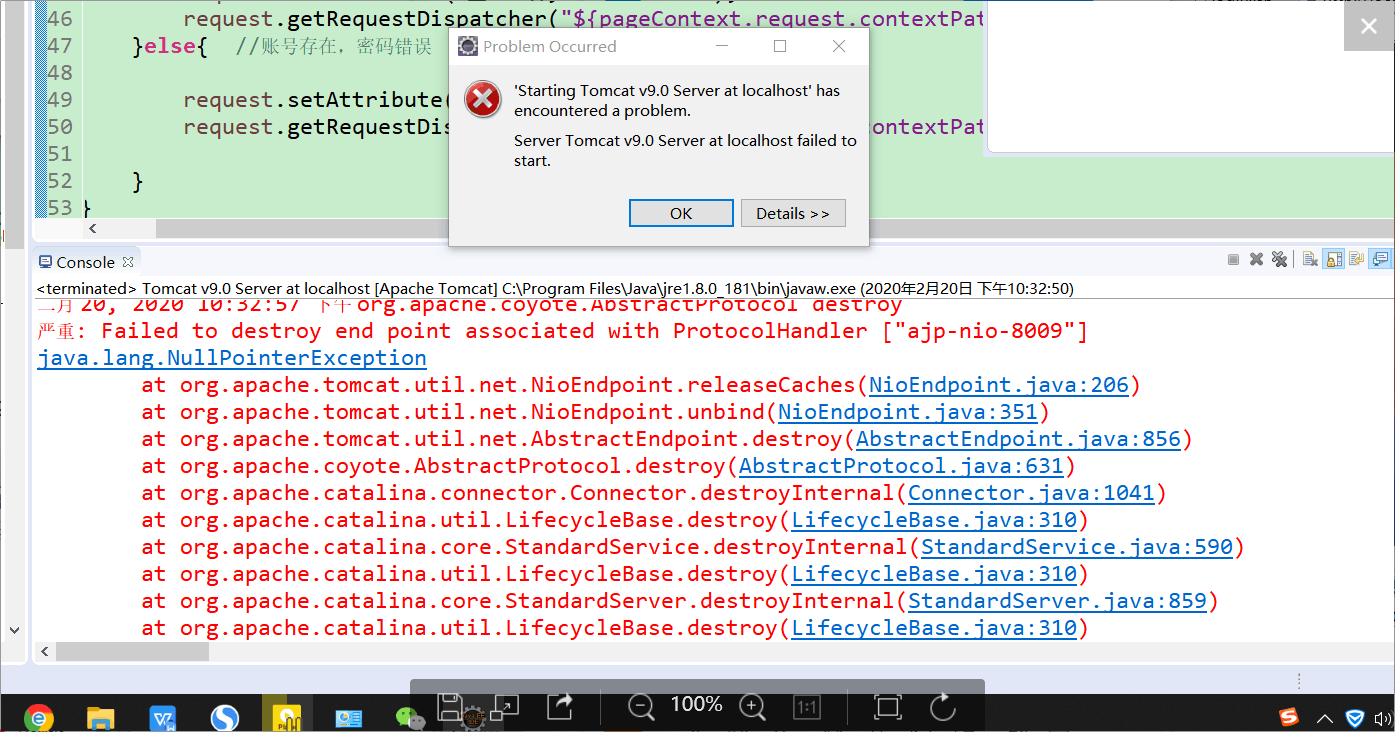
Task: Open the NioEndpoint.java:351 stack trace link
Action: tap(908, 412)
